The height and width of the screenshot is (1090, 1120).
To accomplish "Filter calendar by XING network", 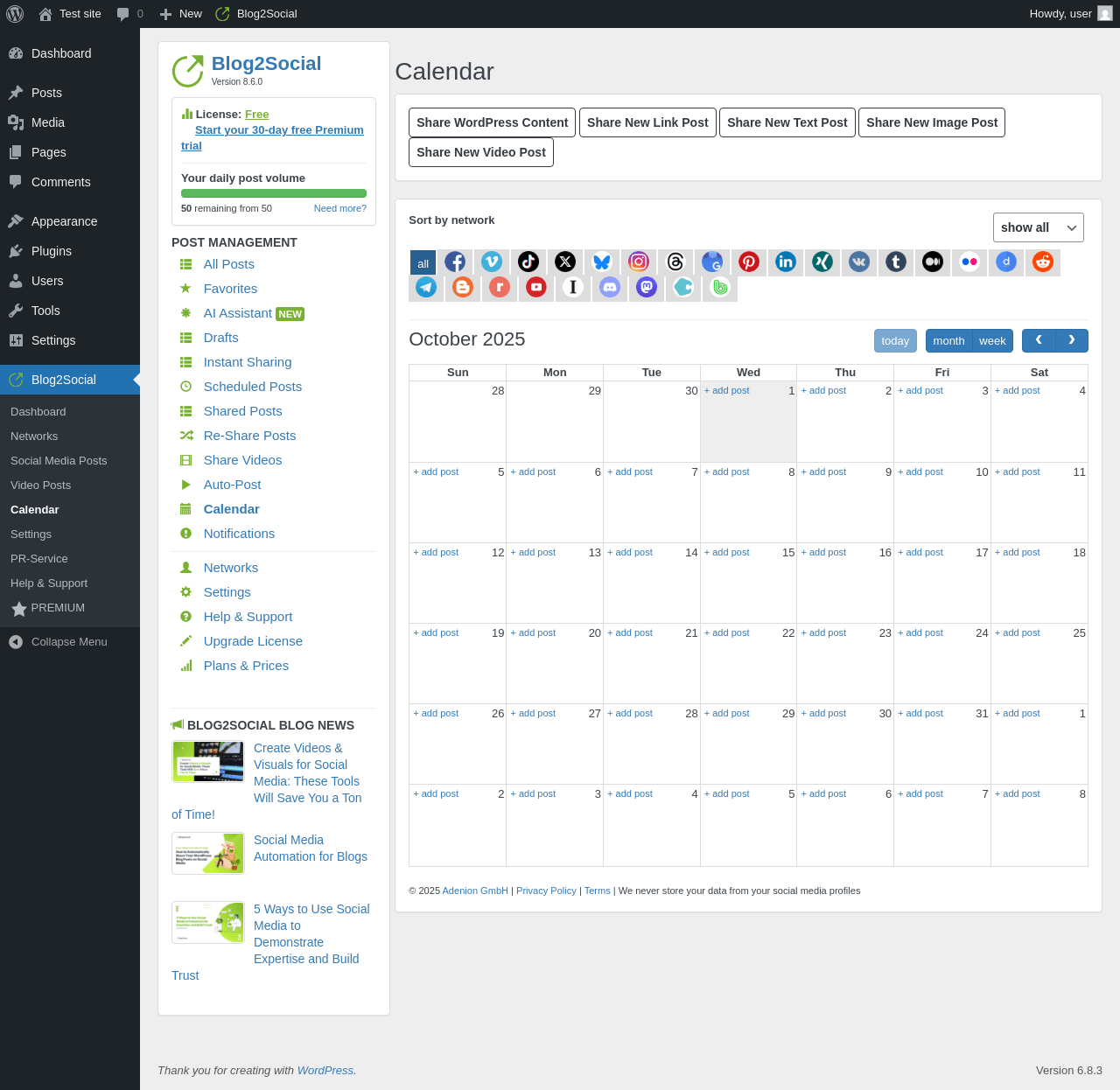I will coord(822,262).
